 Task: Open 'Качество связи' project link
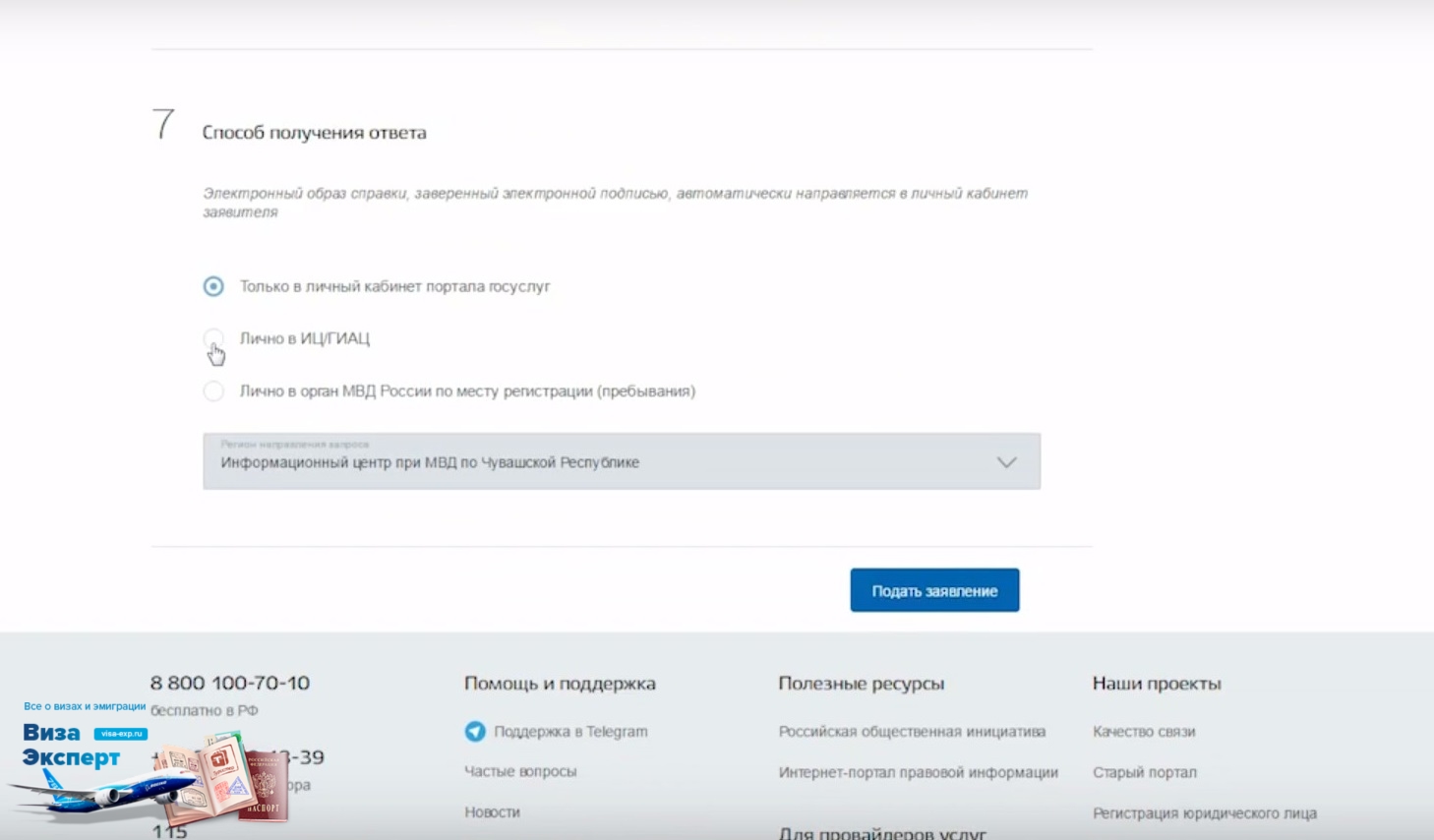tap(1144, 732)
